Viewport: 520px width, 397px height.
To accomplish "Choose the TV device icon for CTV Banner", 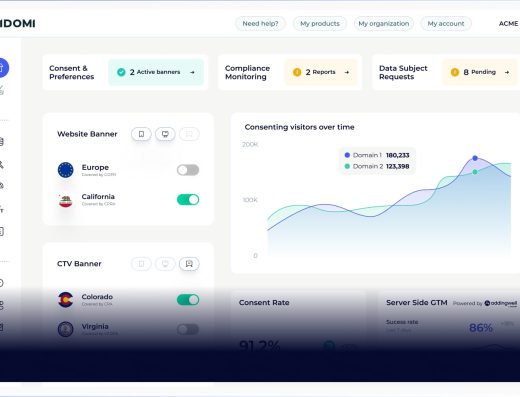I will pyautogui.click(x=189, y=264).
